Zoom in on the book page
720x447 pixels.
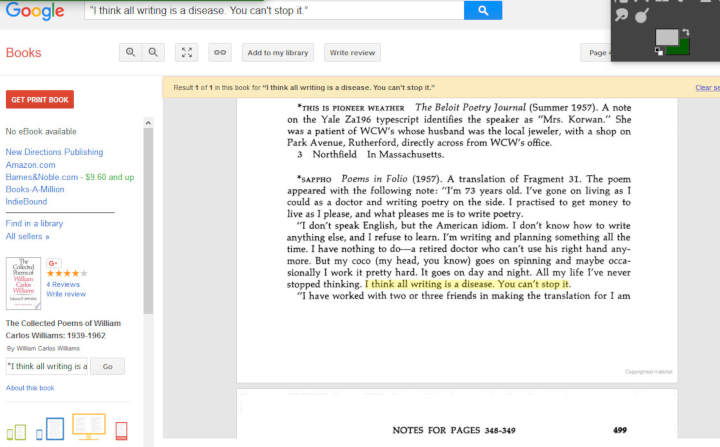[131, 52]
